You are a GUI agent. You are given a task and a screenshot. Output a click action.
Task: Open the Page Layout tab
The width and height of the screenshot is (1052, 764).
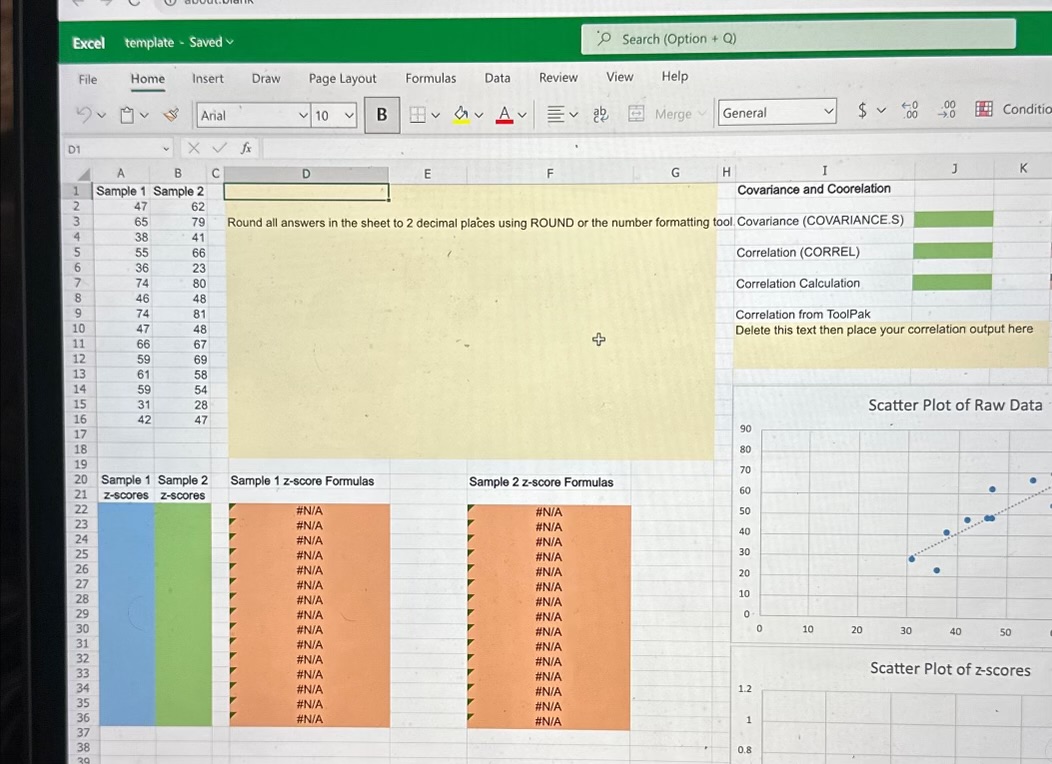[342, 78]
